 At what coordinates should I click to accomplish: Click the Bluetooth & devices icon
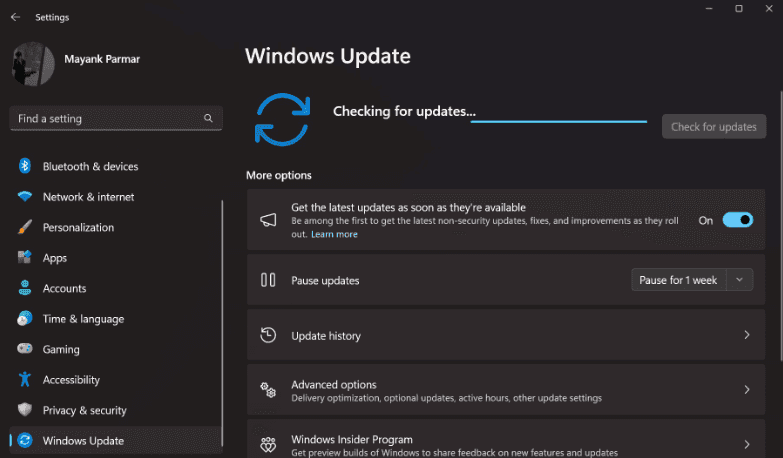24,166
